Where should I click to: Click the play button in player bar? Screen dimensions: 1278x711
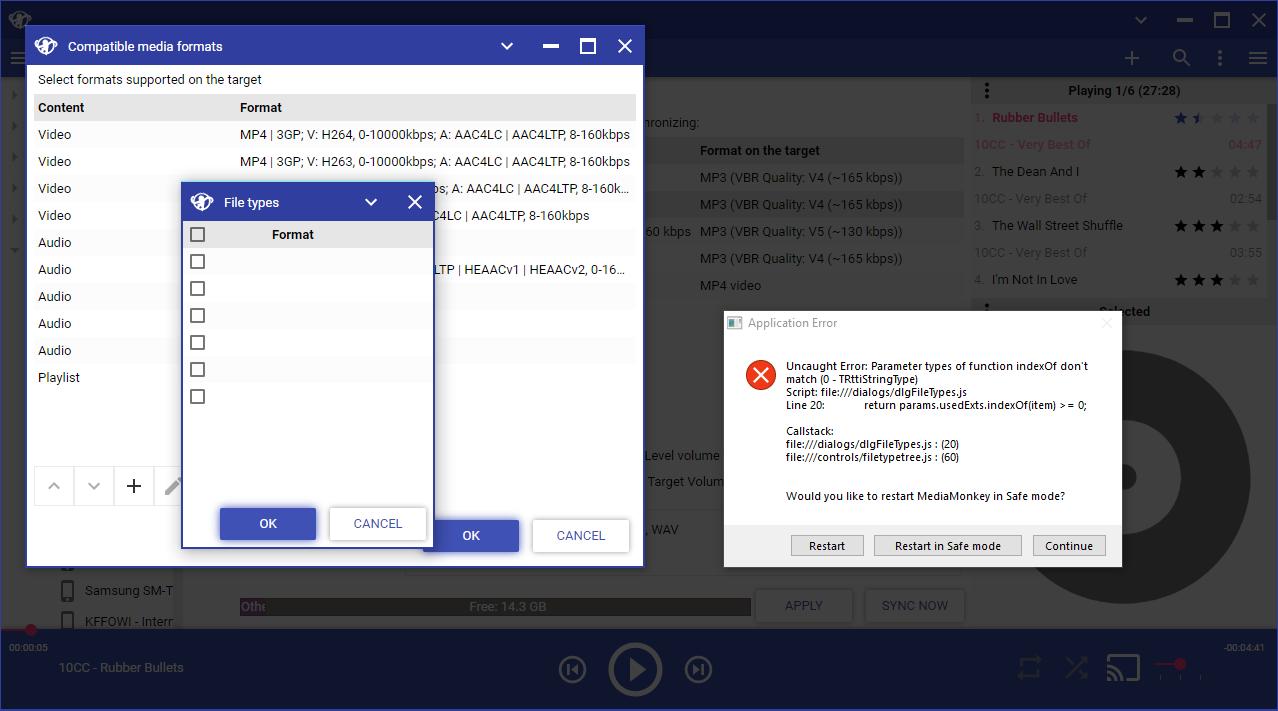pos(635,669)
